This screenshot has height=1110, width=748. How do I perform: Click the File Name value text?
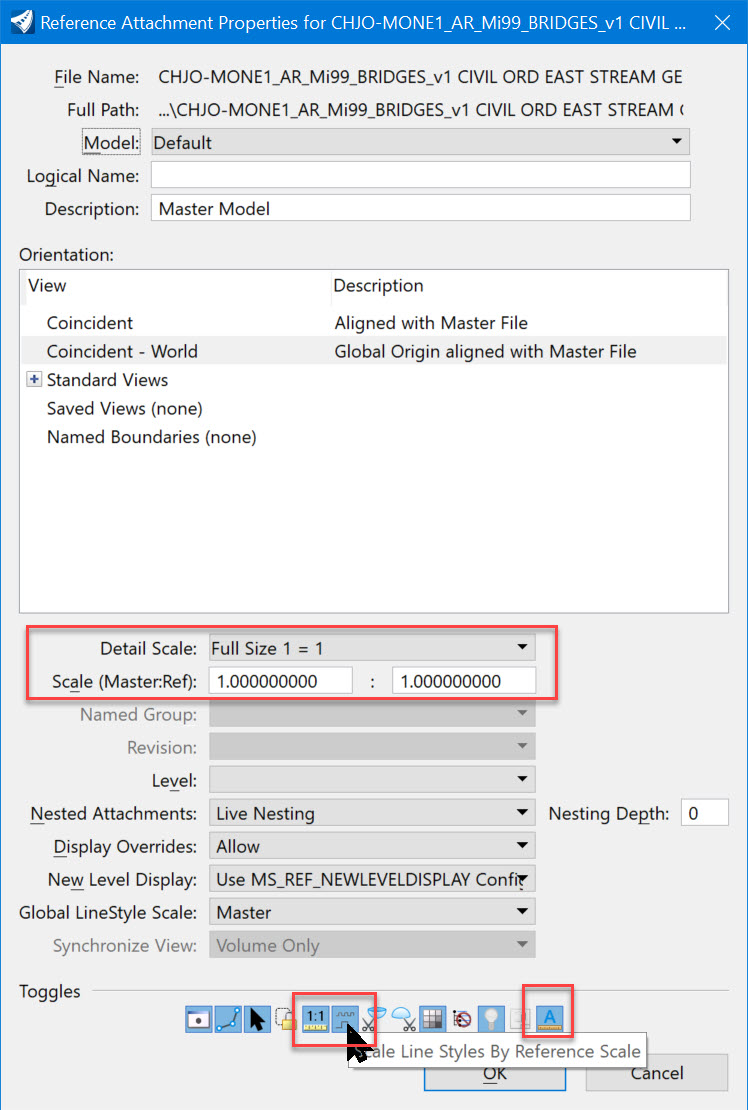pyautogui.click(x=420, y=76)
